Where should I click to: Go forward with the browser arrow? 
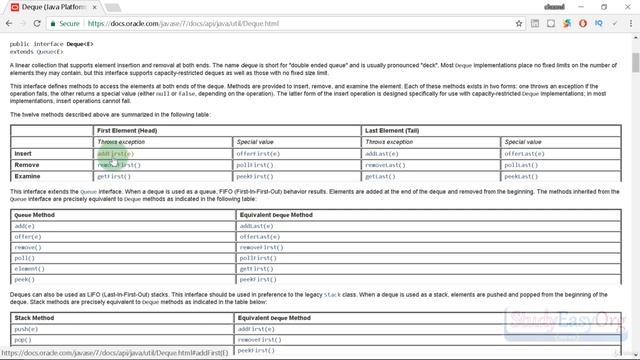[x=23, y=24]
